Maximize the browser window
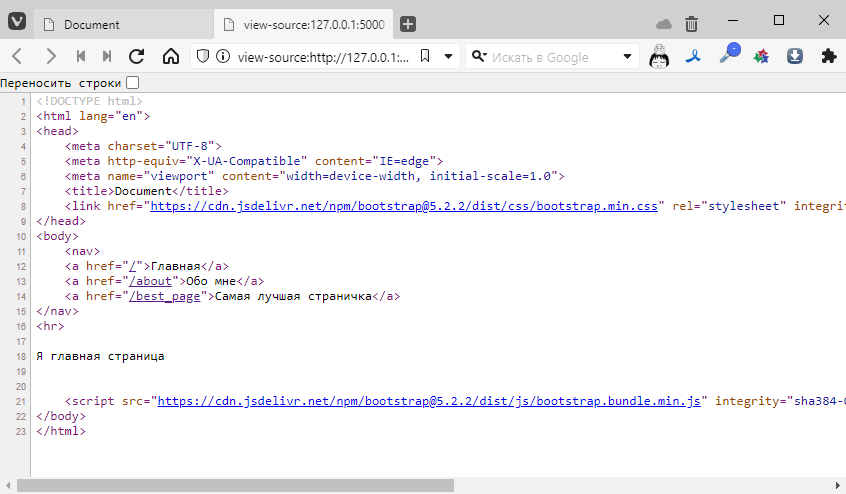Screen dimensions: 846x494 pos(779,21)
